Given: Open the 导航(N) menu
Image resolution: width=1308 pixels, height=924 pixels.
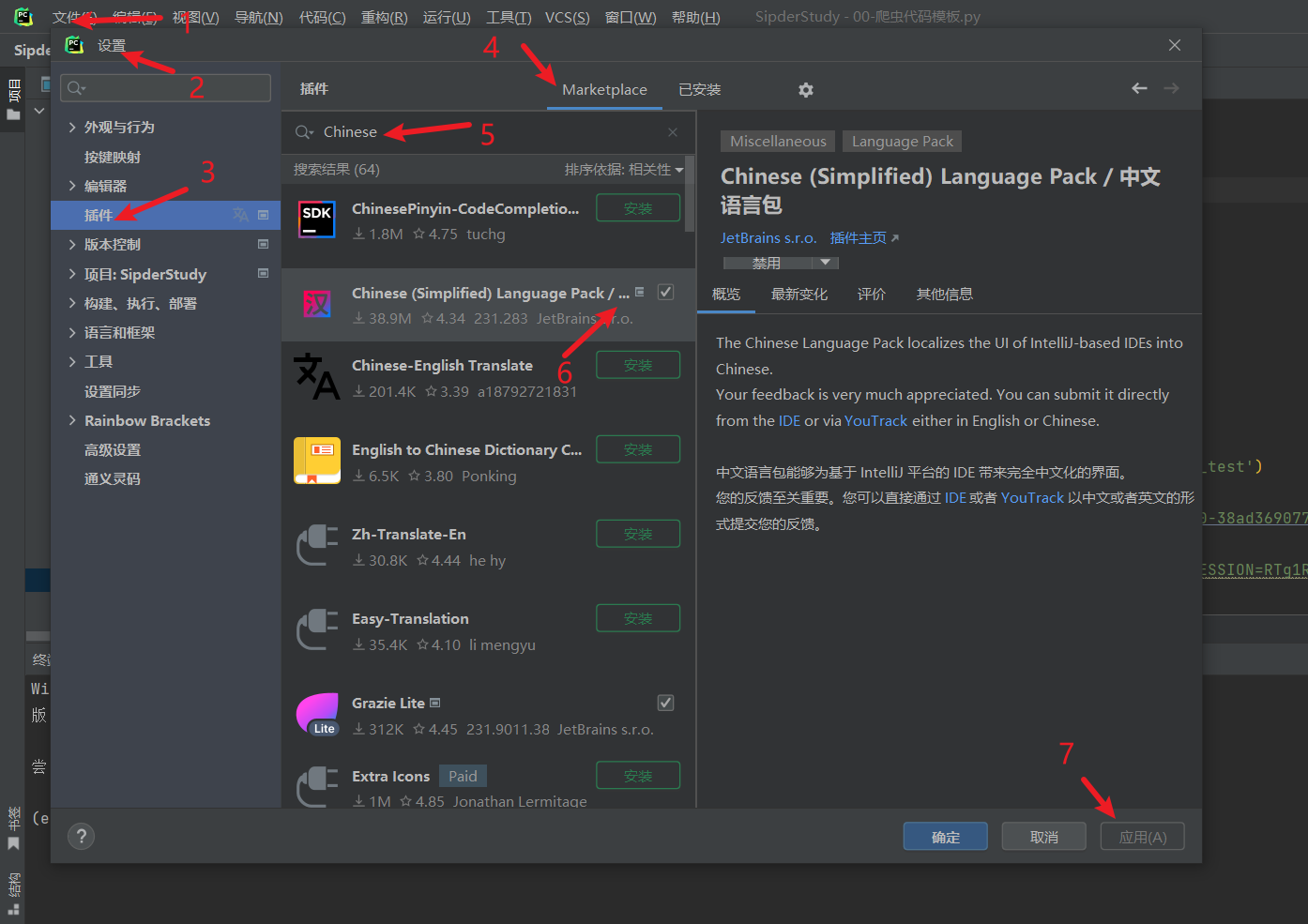Looking at the screenshot, I should (258, 17).
